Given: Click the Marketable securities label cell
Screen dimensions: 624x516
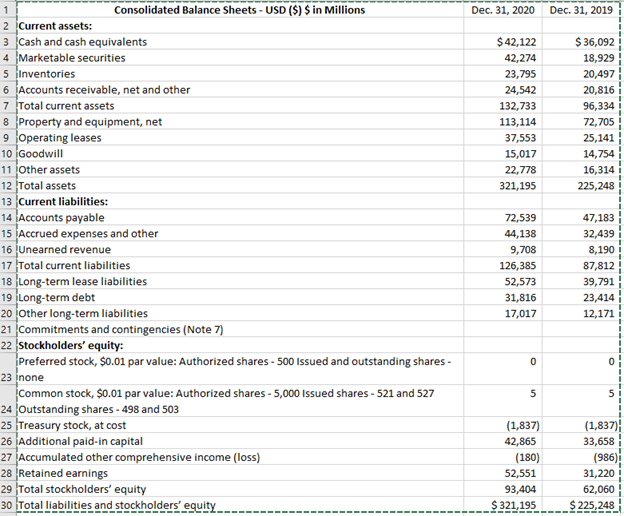Looking at the screenshot, I should (x=240, y=58).
